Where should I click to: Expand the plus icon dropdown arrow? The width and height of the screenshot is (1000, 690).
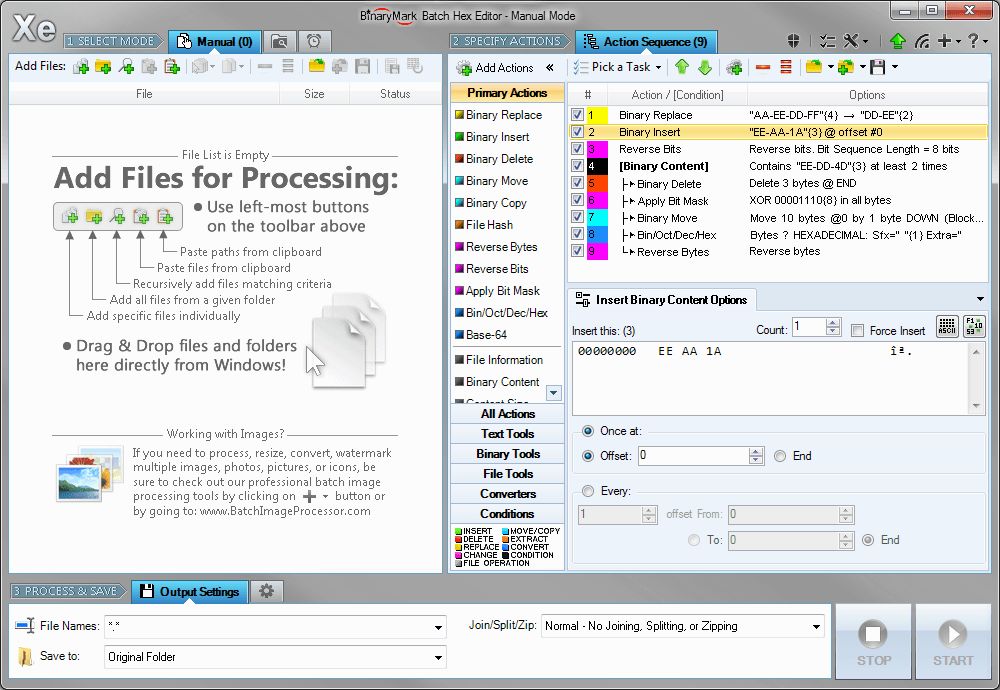point(959,42)
